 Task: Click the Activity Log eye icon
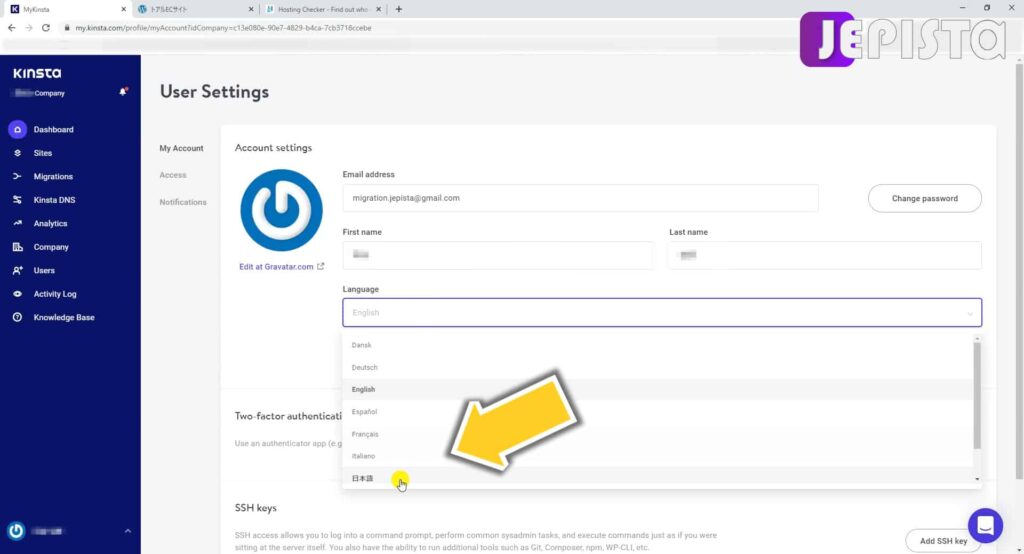18,294
